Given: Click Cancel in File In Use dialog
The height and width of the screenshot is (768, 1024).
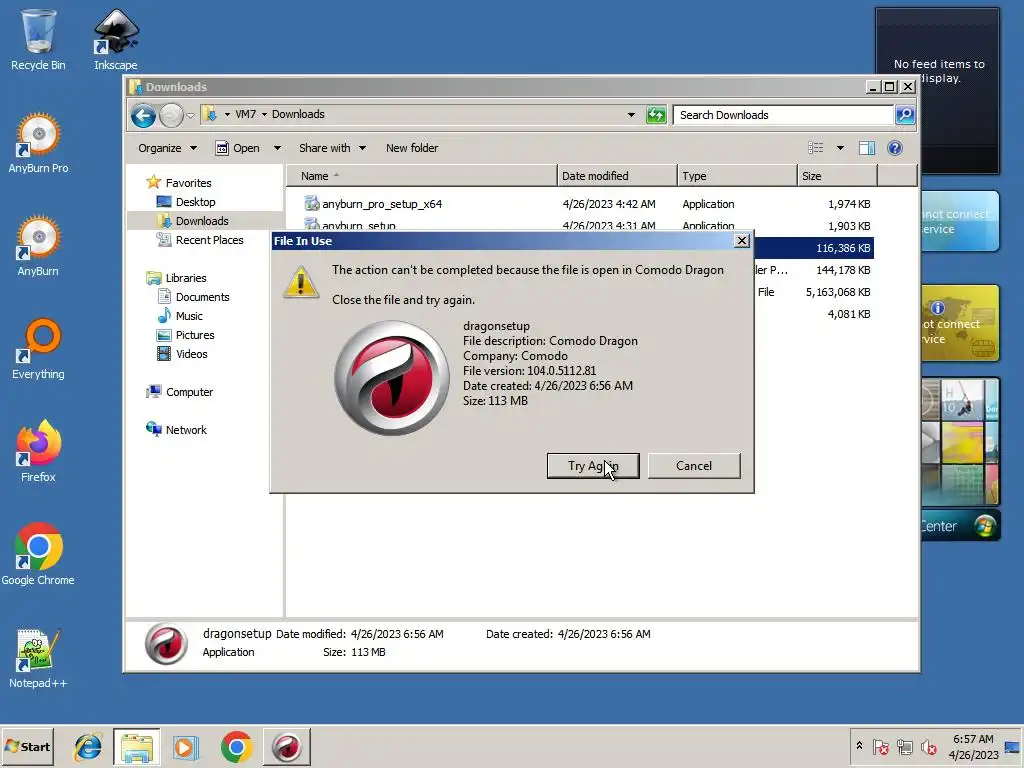Looking at the screenshot, I should [x=694, y=466].
